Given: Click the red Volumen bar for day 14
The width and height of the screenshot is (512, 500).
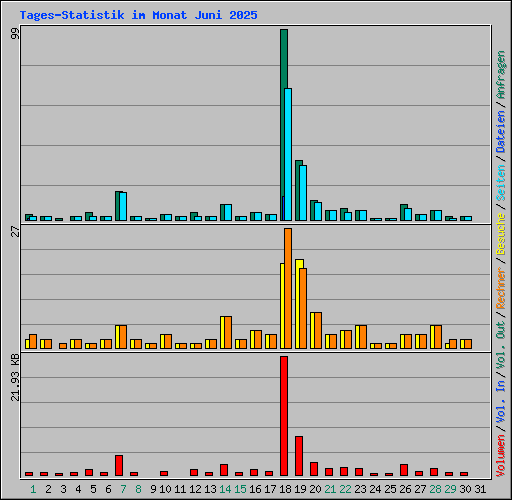Looking at the screenshot, I should point(224,470).
